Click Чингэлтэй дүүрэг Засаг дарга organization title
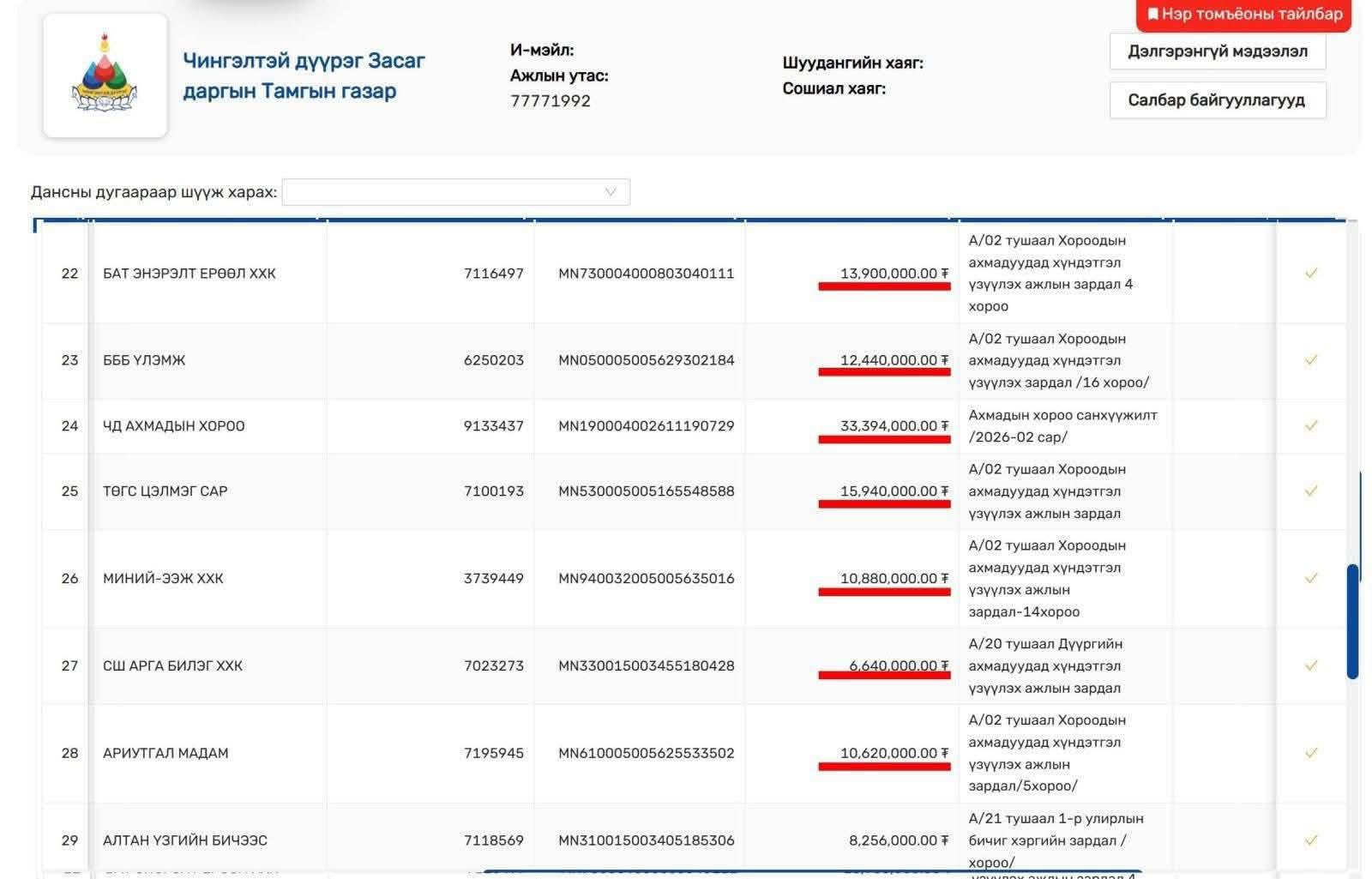The image size is (1372, 879). point(304,76)
